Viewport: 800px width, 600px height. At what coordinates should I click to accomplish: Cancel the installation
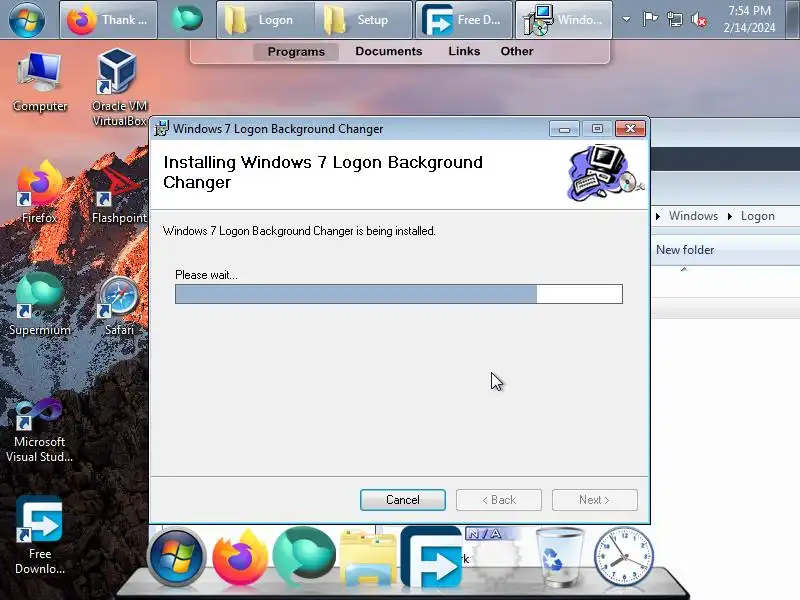pos(403,500)
